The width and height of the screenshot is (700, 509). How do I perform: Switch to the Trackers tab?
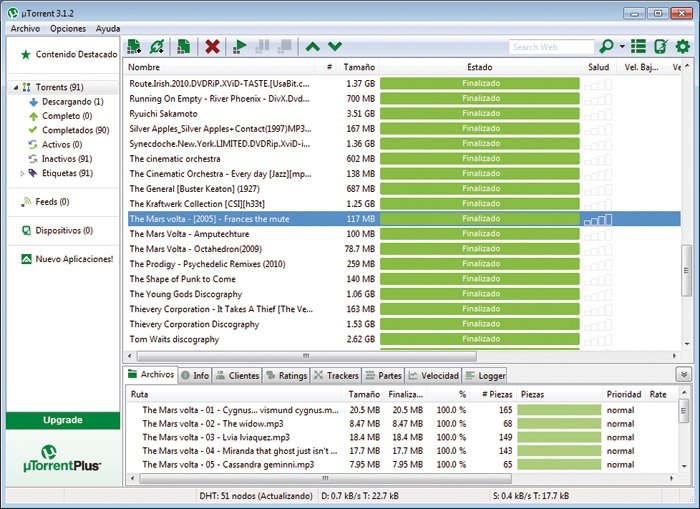(336, 375)
